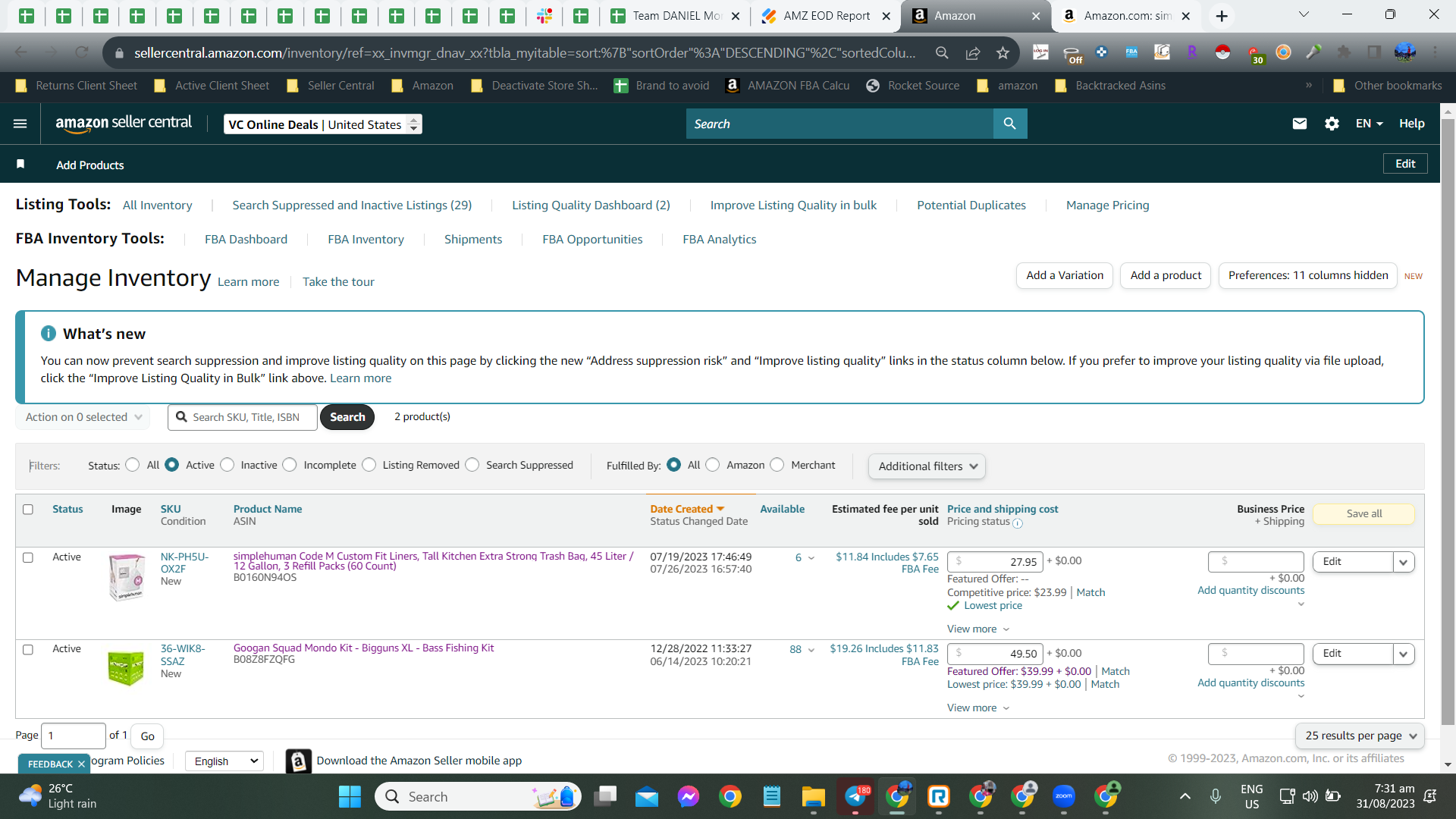Close the FEEDBACK tab with the X
Screen dimensions: 1456x819
[x=81, y=764]
